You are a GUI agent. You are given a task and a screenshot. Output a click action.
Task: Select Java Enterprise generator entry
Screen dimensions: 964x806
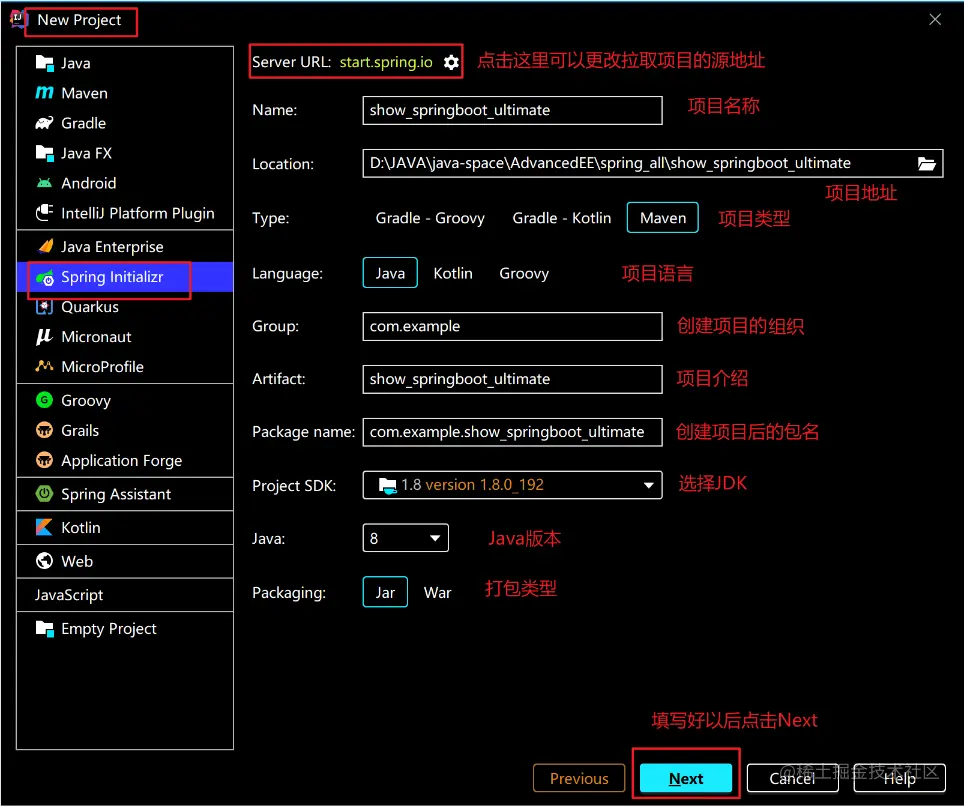click(x=125, y=247)
